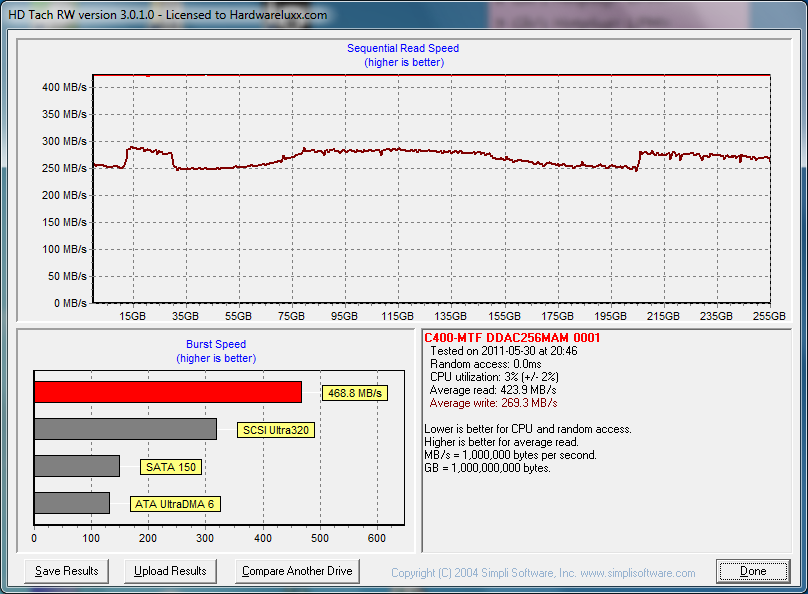Click the Sequential Read Speed title
This screenshot has width=808, height=594.
coord(403,48)
